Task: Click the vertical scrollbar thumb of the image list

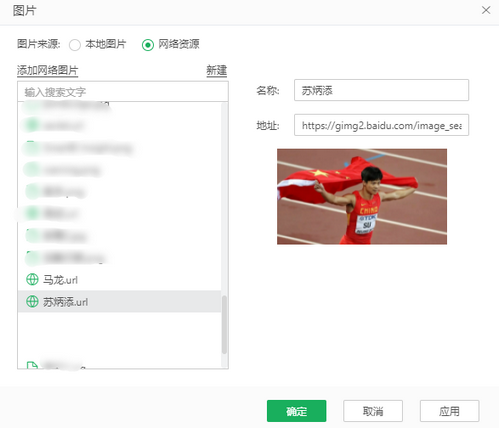Action: (x=224, y=325)
